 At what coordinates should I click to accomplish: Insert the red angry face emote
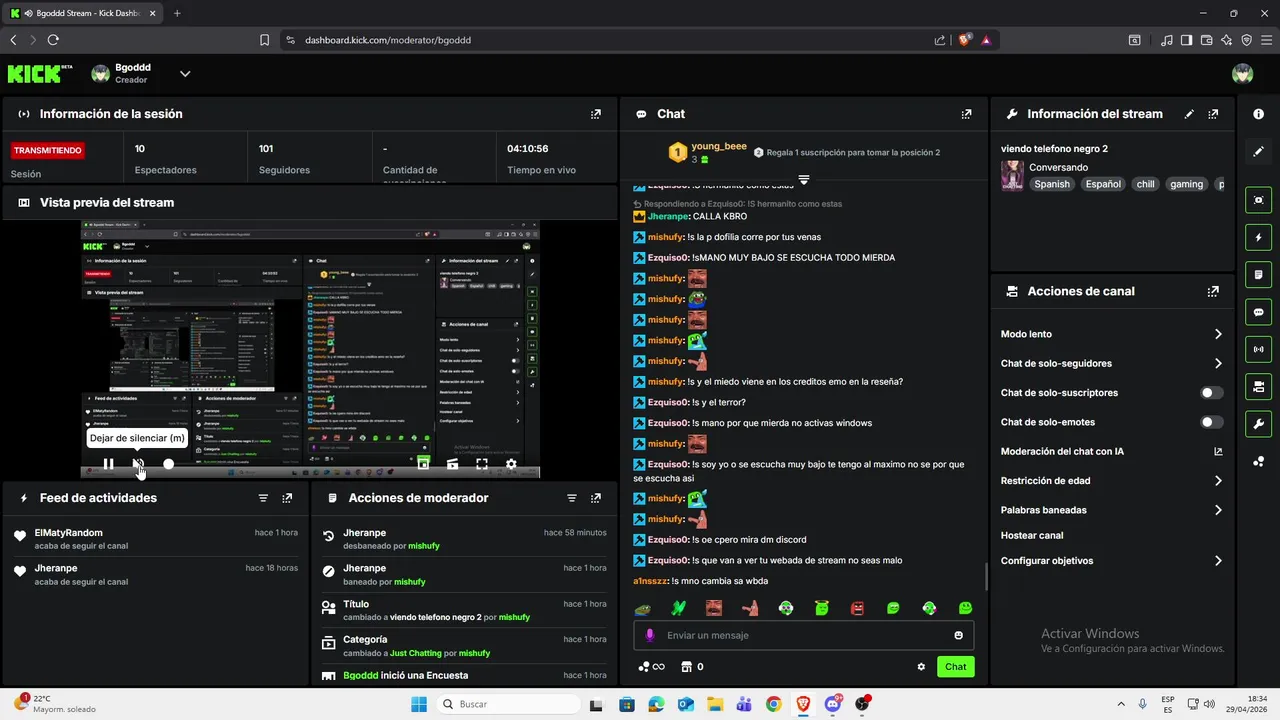[857, 608]
